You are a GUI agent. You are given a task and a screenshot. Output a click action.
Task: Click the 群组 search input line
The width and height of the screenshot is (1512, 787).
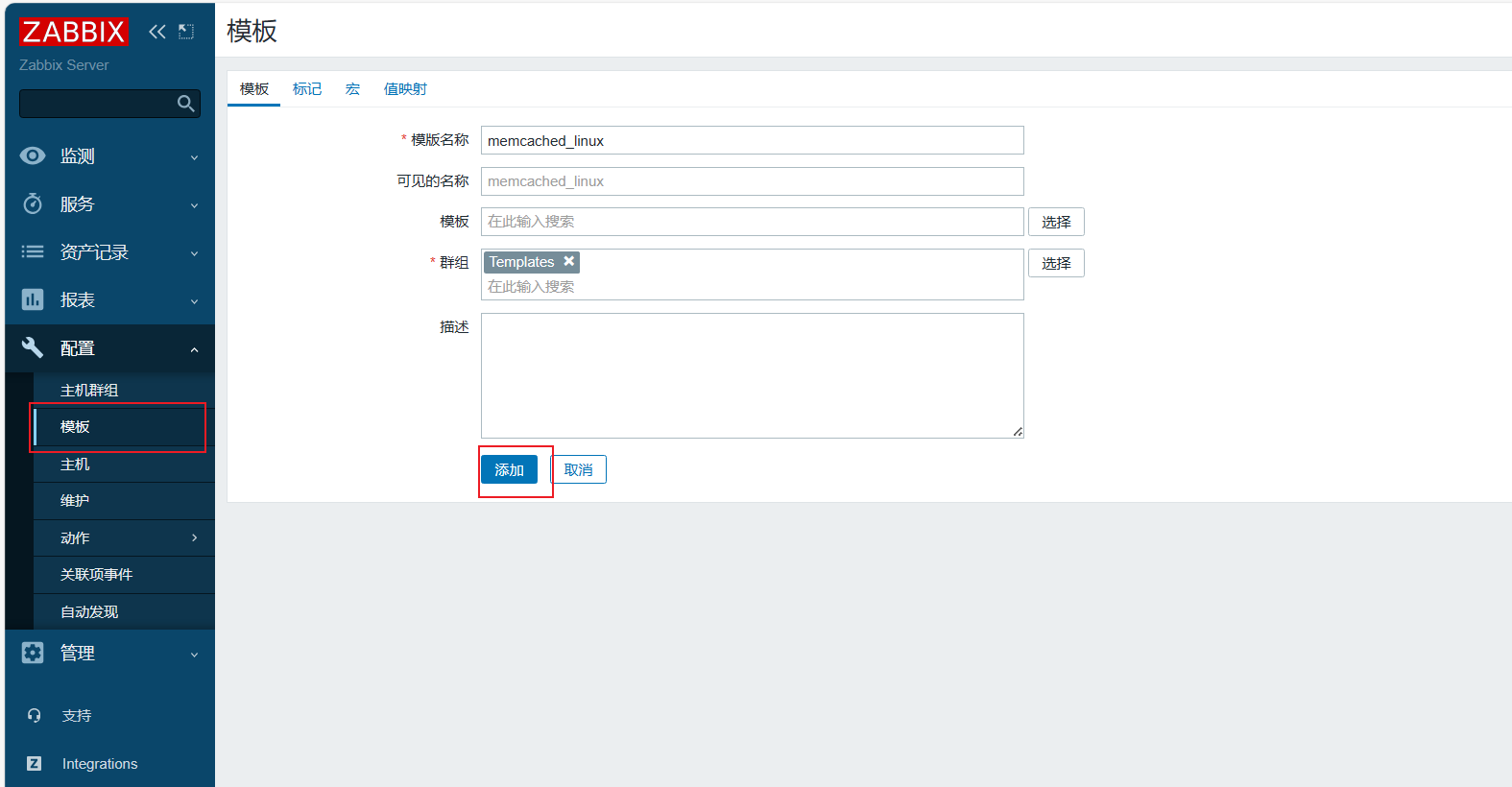pyautogui.click(x=752, y=287)
